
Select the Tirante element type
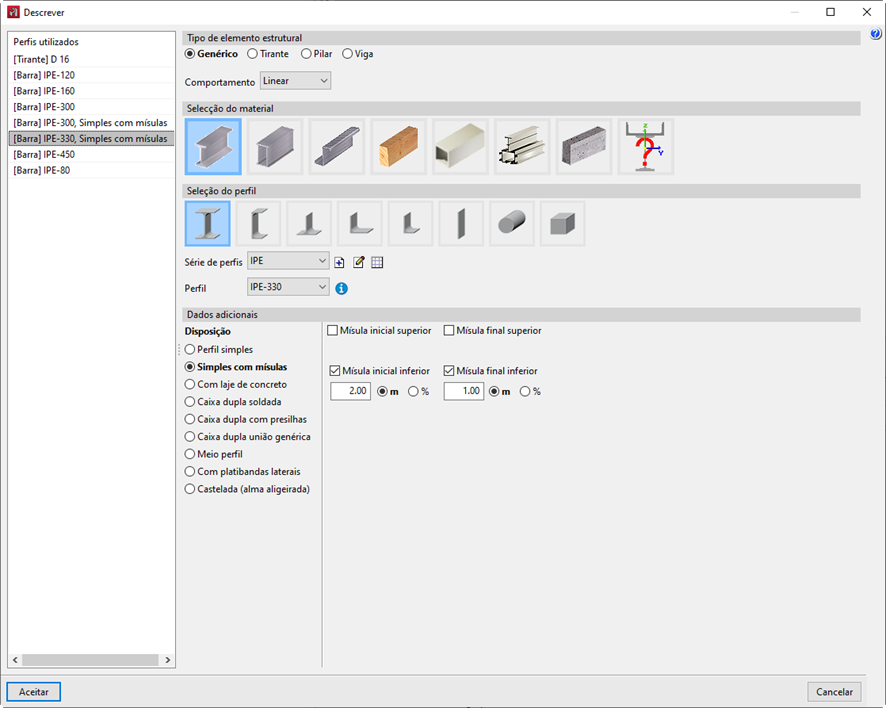(268, 54)
